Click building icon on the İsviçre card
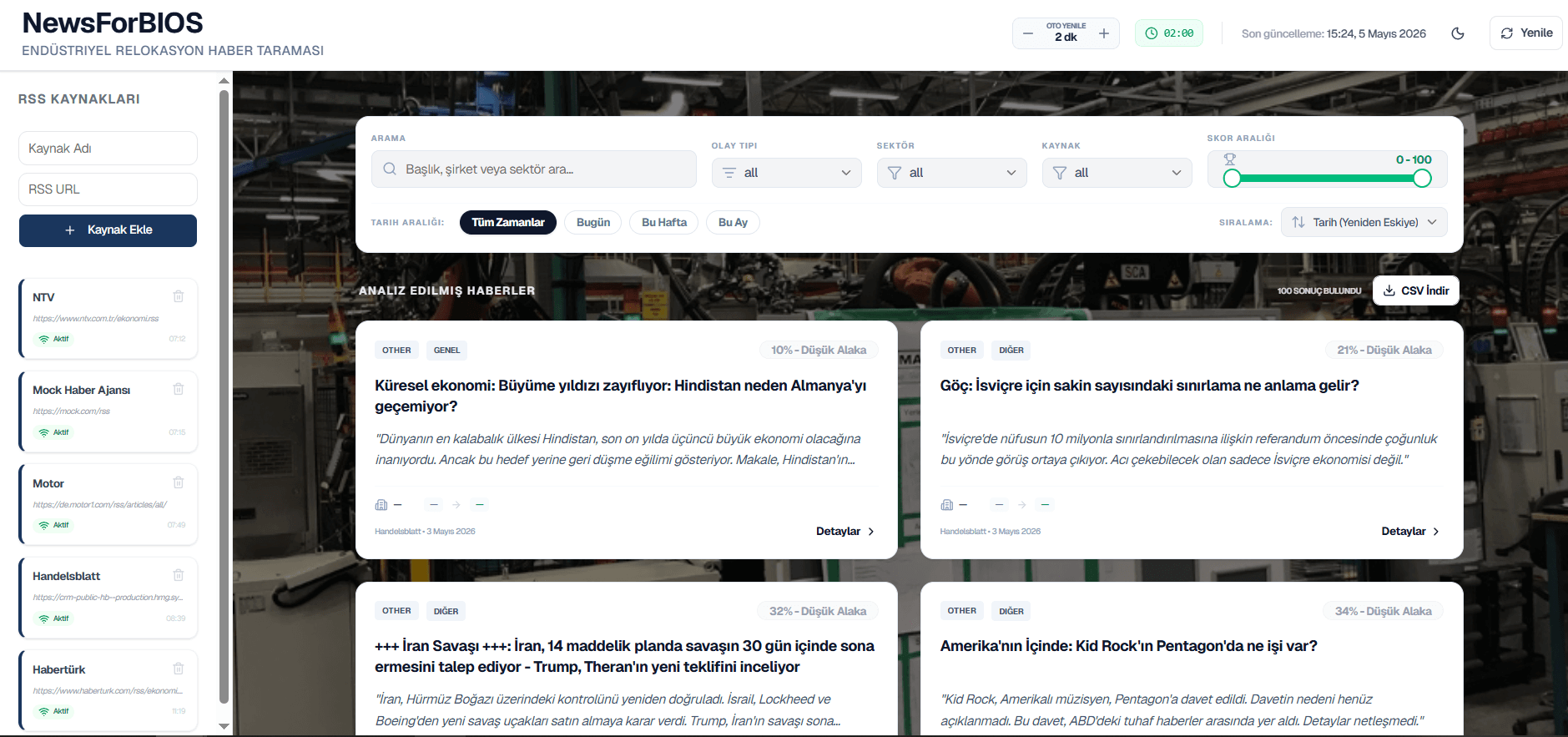The height and width of the screenshot is (737, 1568). [947, 505]
